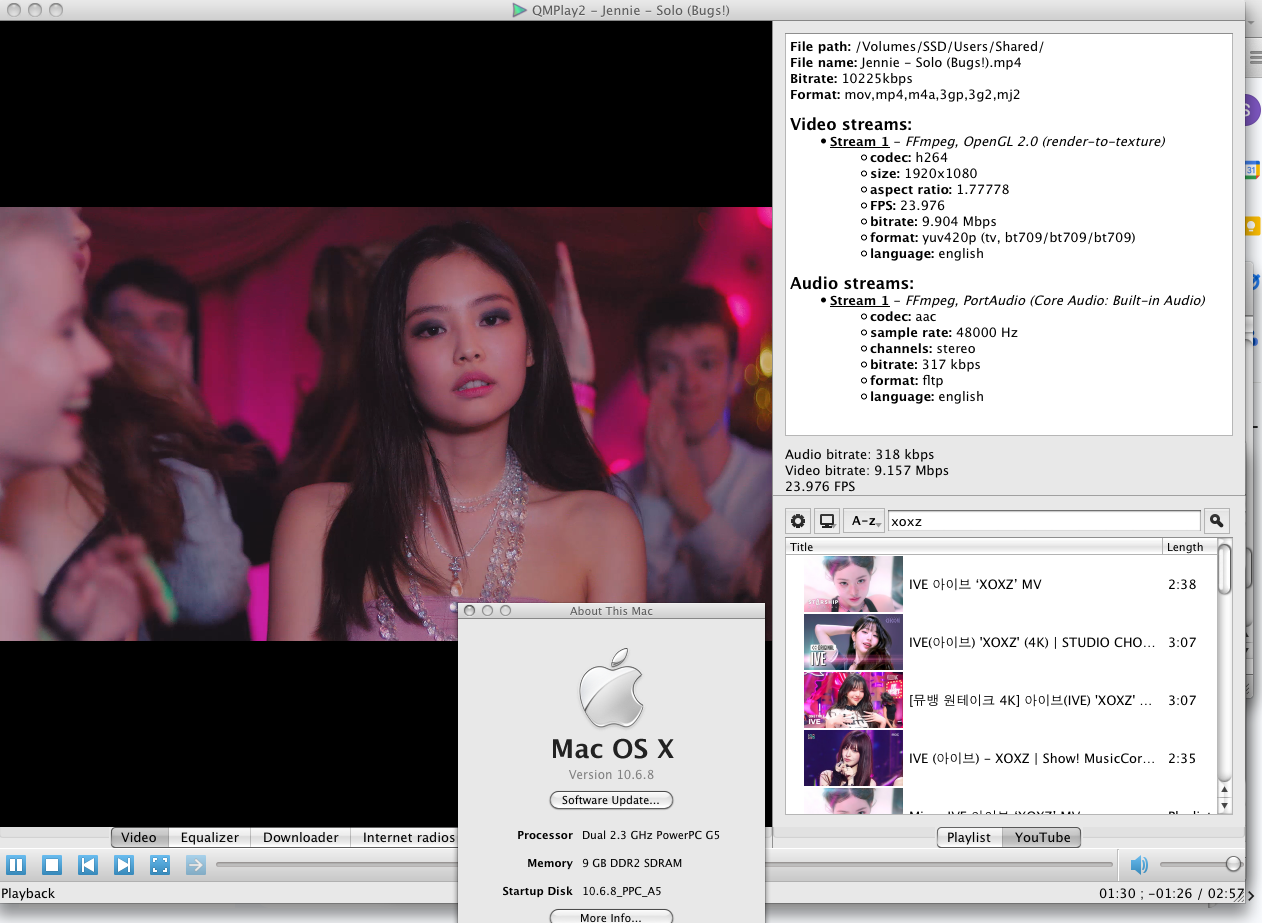1262x923 pixels.
Task: Open the Internet radios tab
Action: click(x=408, y=838)
